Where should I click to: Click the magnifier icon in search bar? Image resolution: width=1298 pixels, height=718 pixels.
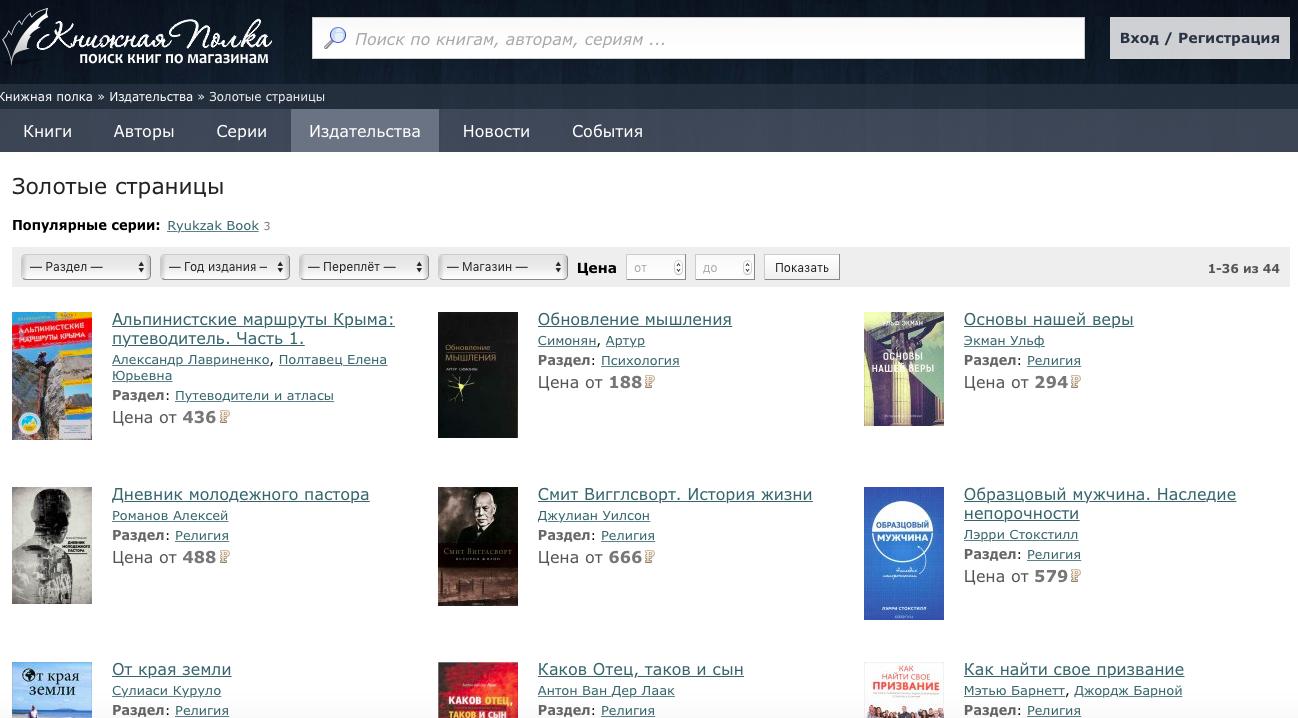pyautogui.click(x=335, y=39)
